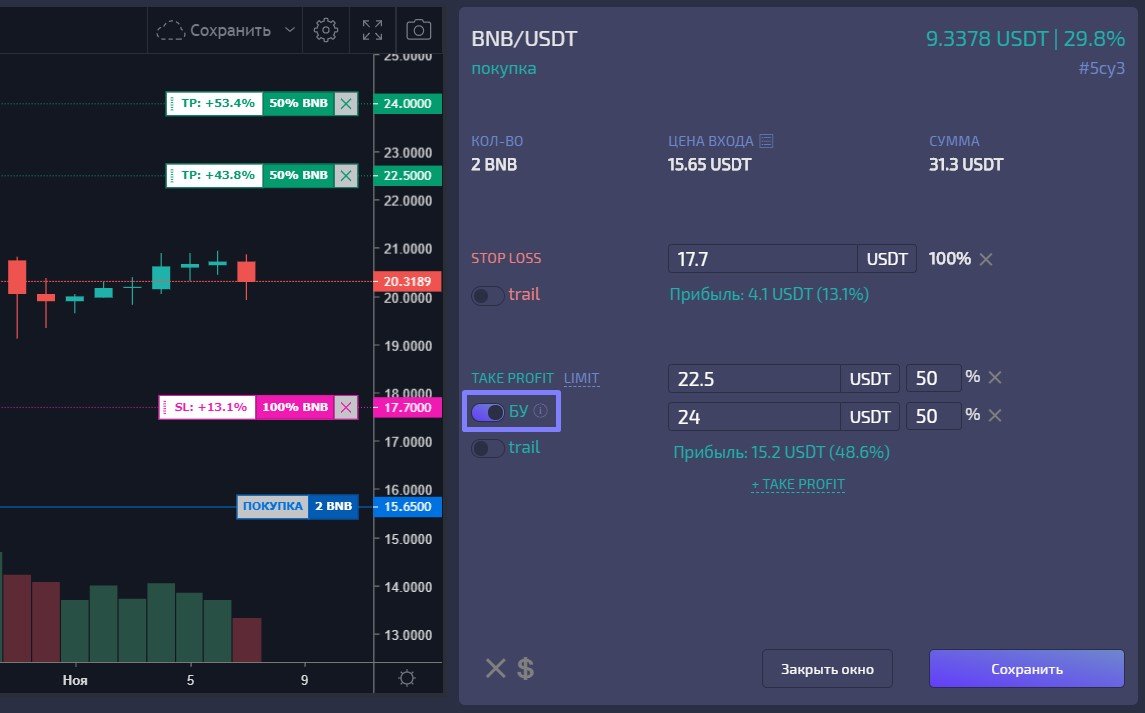Click the cancel X icon beside dollar sign

[x=496, y=668]
